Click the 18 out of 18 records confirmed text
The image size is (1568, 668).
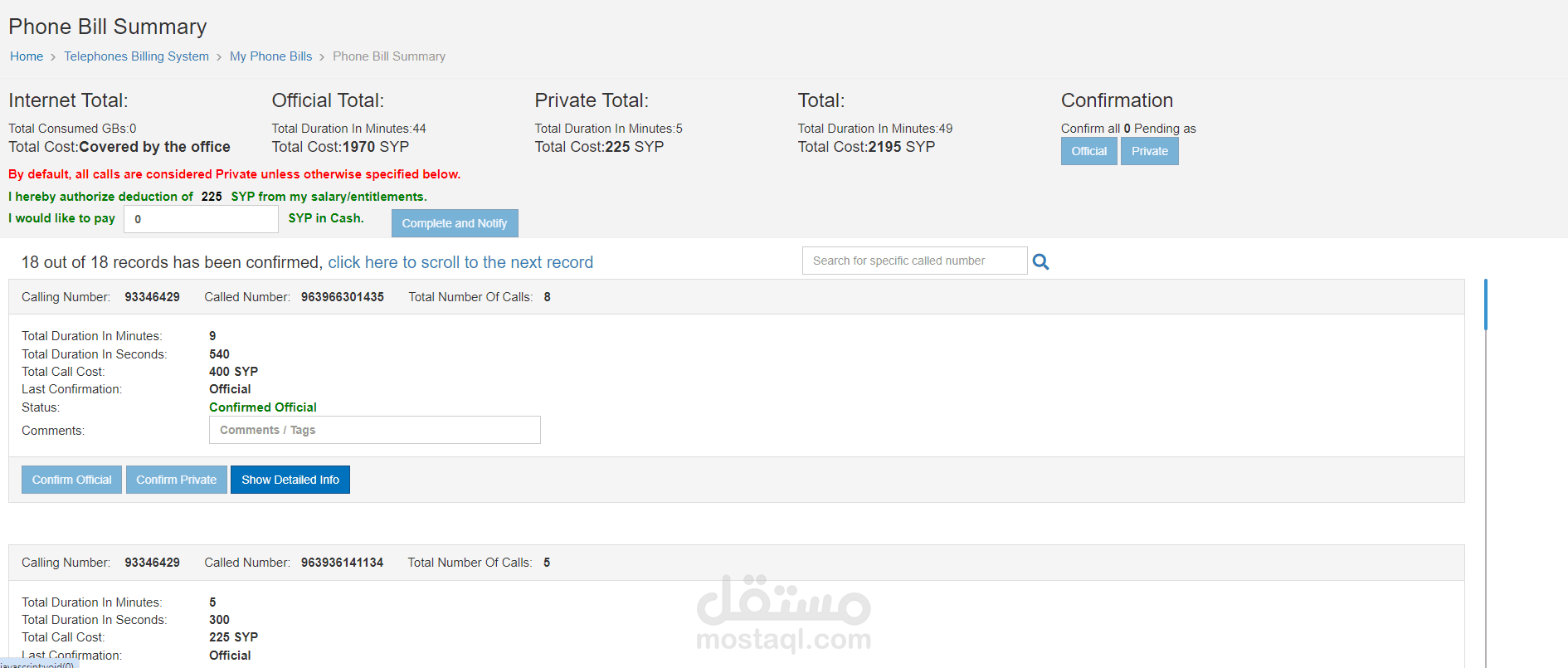(x=172, y=262)
